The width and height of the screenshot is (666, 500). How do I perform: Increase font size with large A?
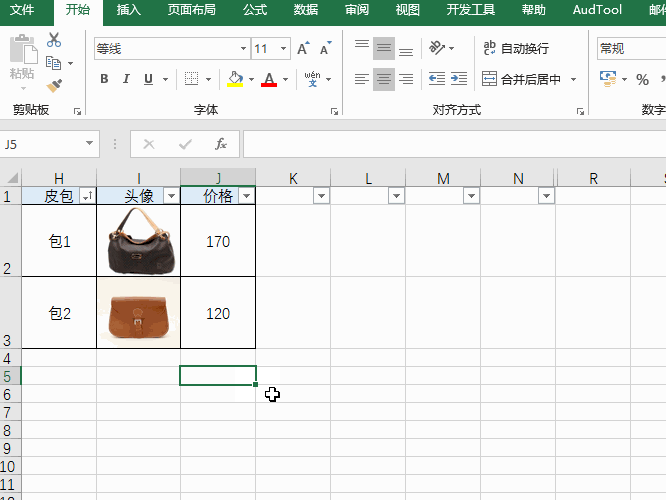coord(303,48)
